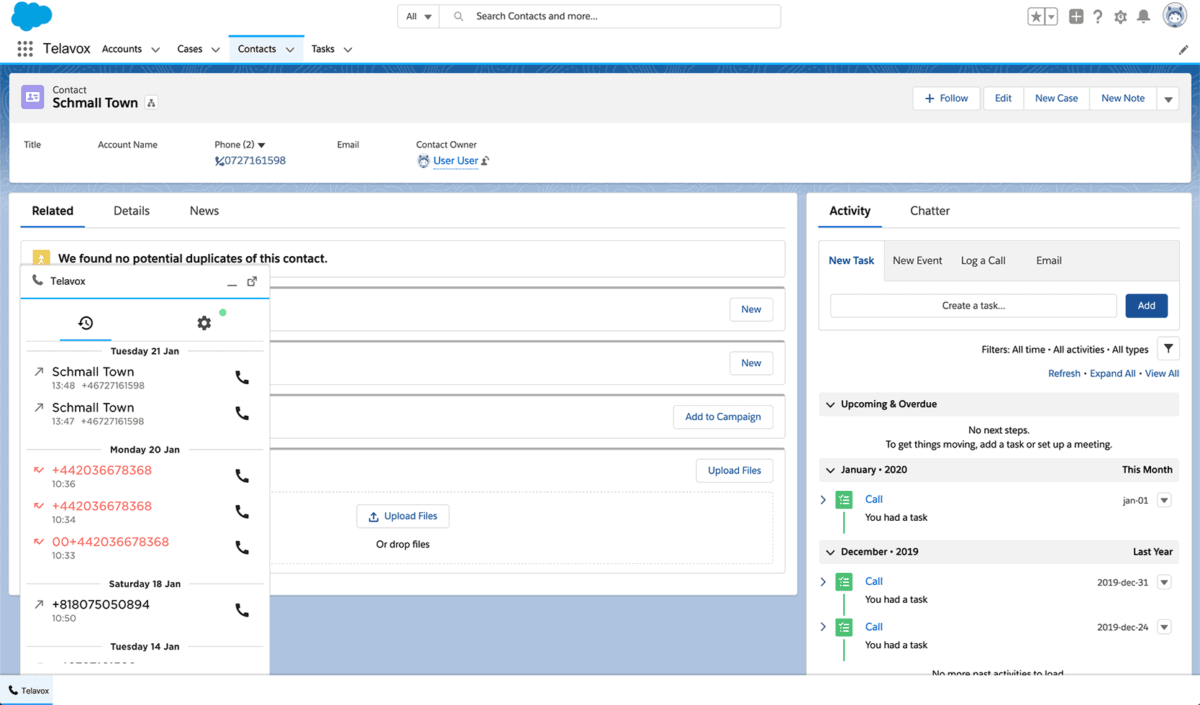
Task: Click the Global Actions plus icon
Action: tap(1076, 17)
